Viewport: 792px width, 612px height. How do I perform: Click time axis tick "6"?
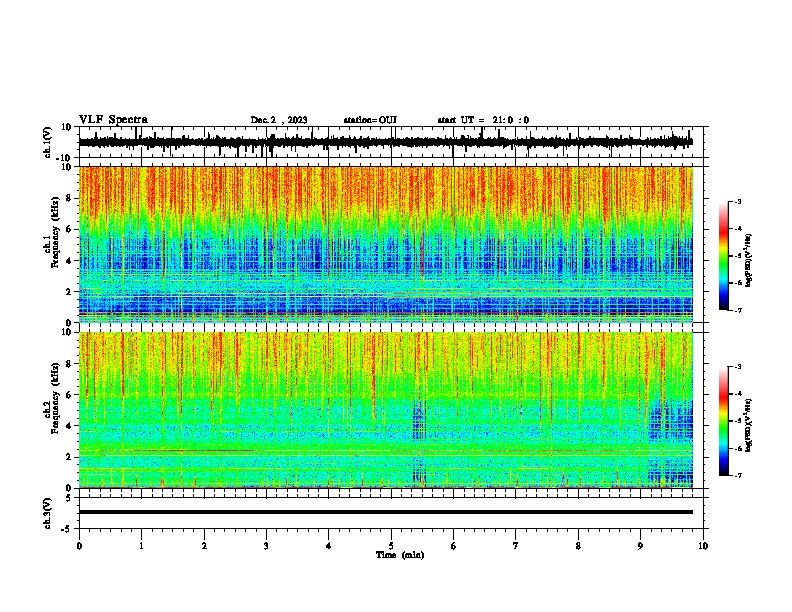[x=454, y=546]
